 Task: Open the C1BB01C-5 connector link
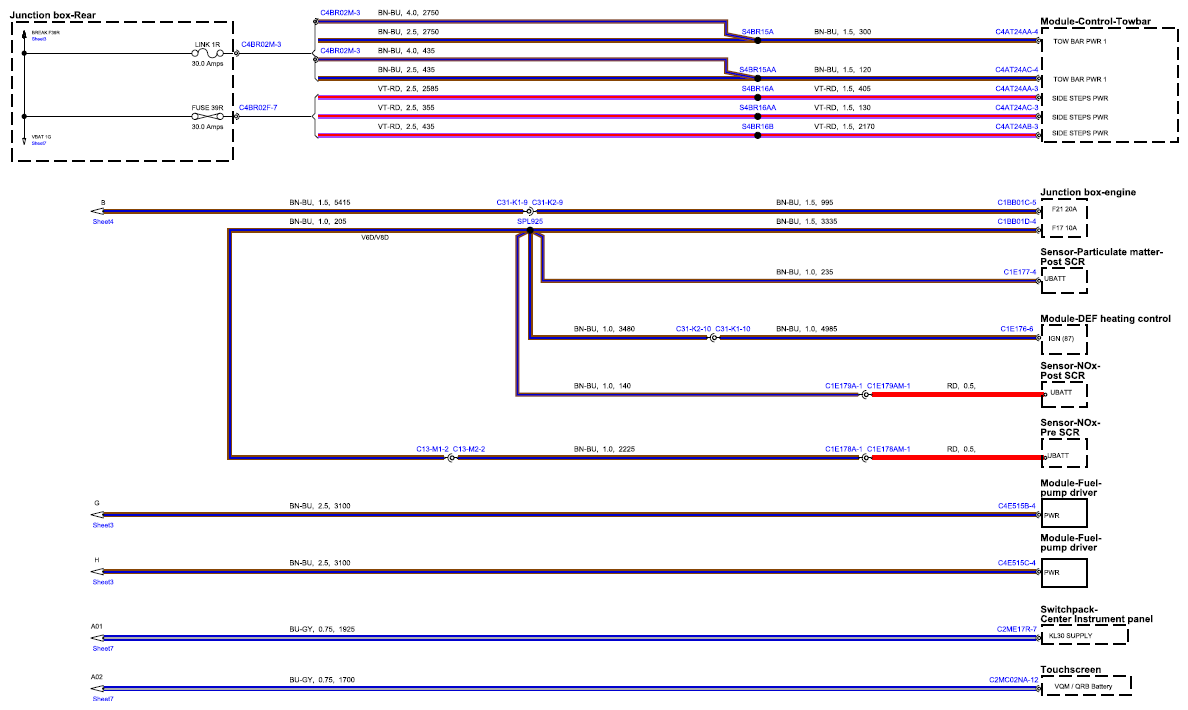click(1017, 202)
